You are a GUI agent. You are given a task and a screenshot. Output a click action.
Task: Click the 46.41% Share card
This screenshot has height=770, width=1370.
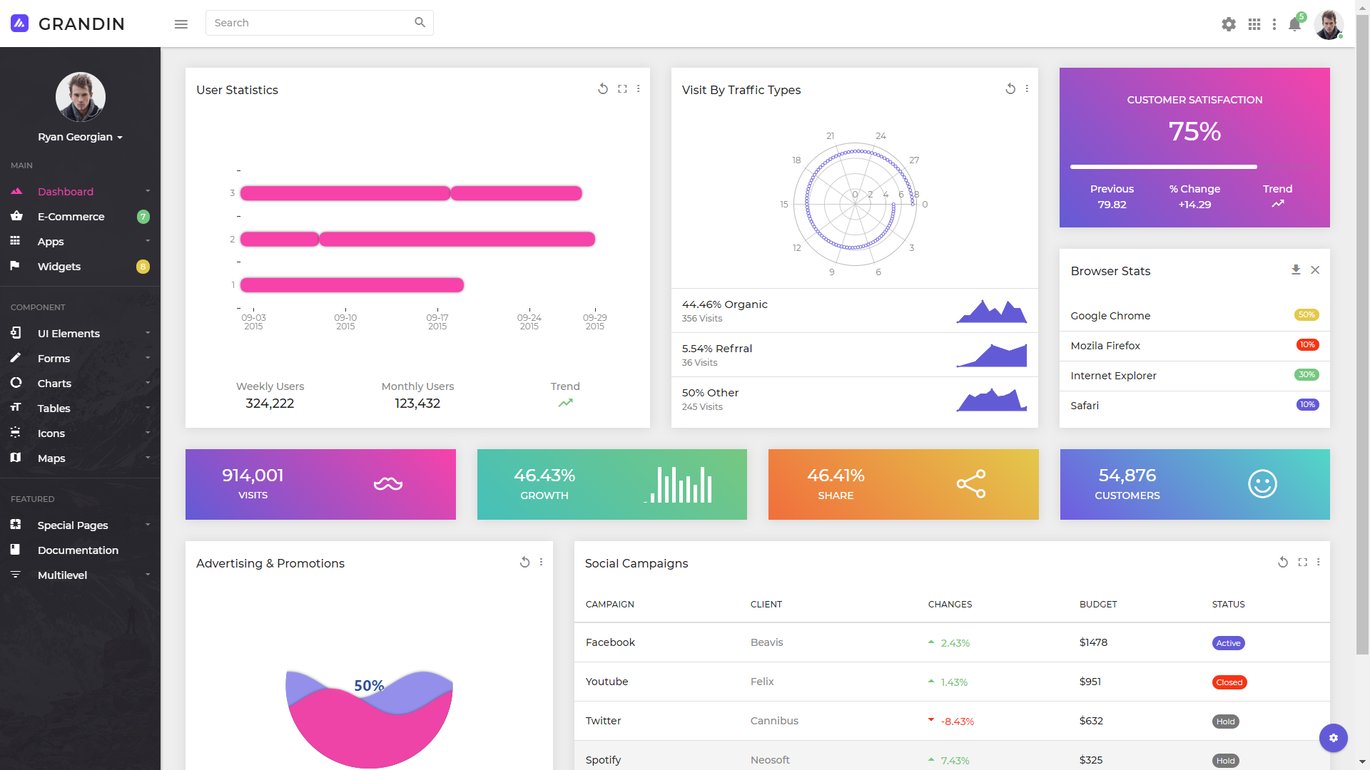[903, 484]
